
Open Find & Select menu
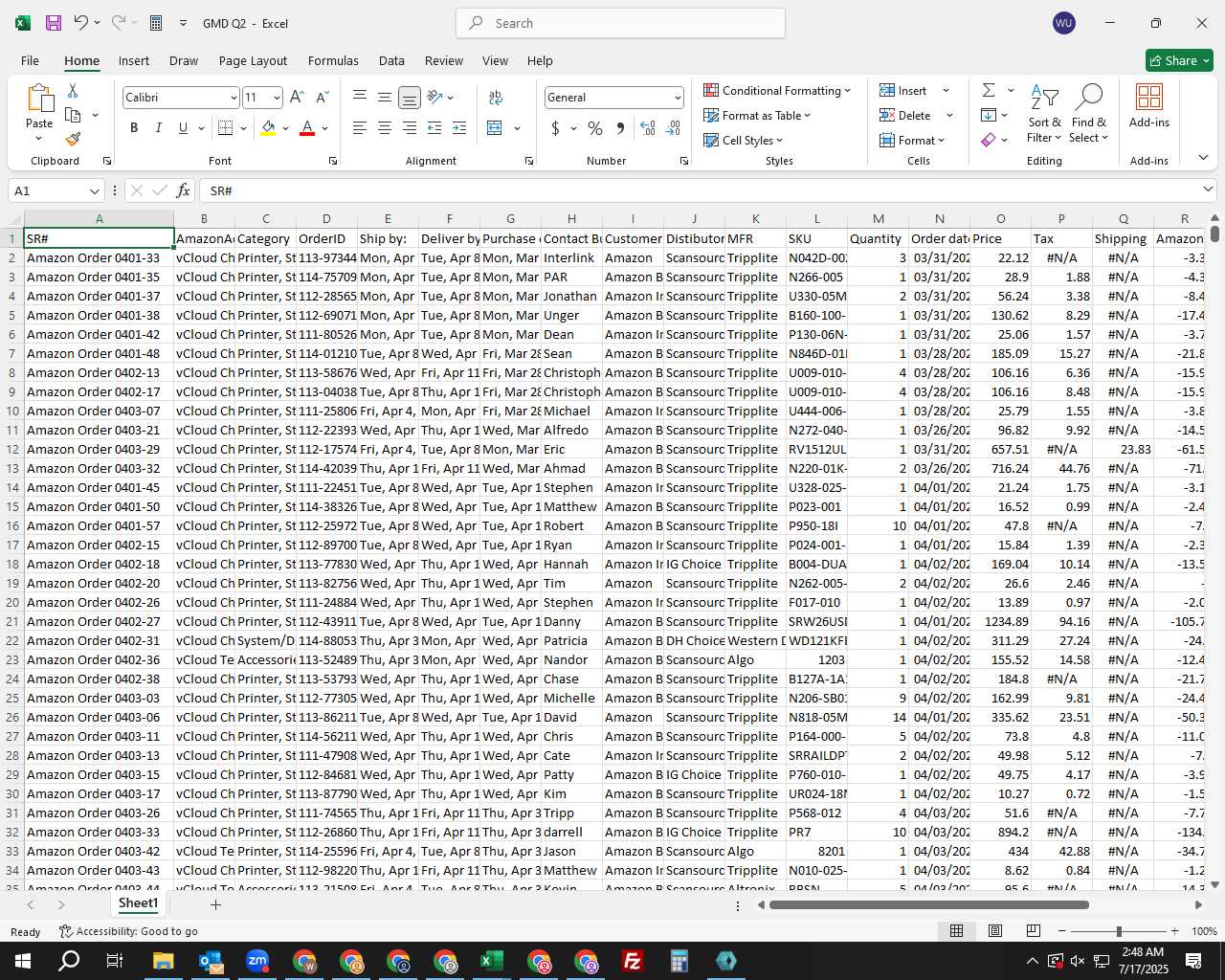point(1089,114)
